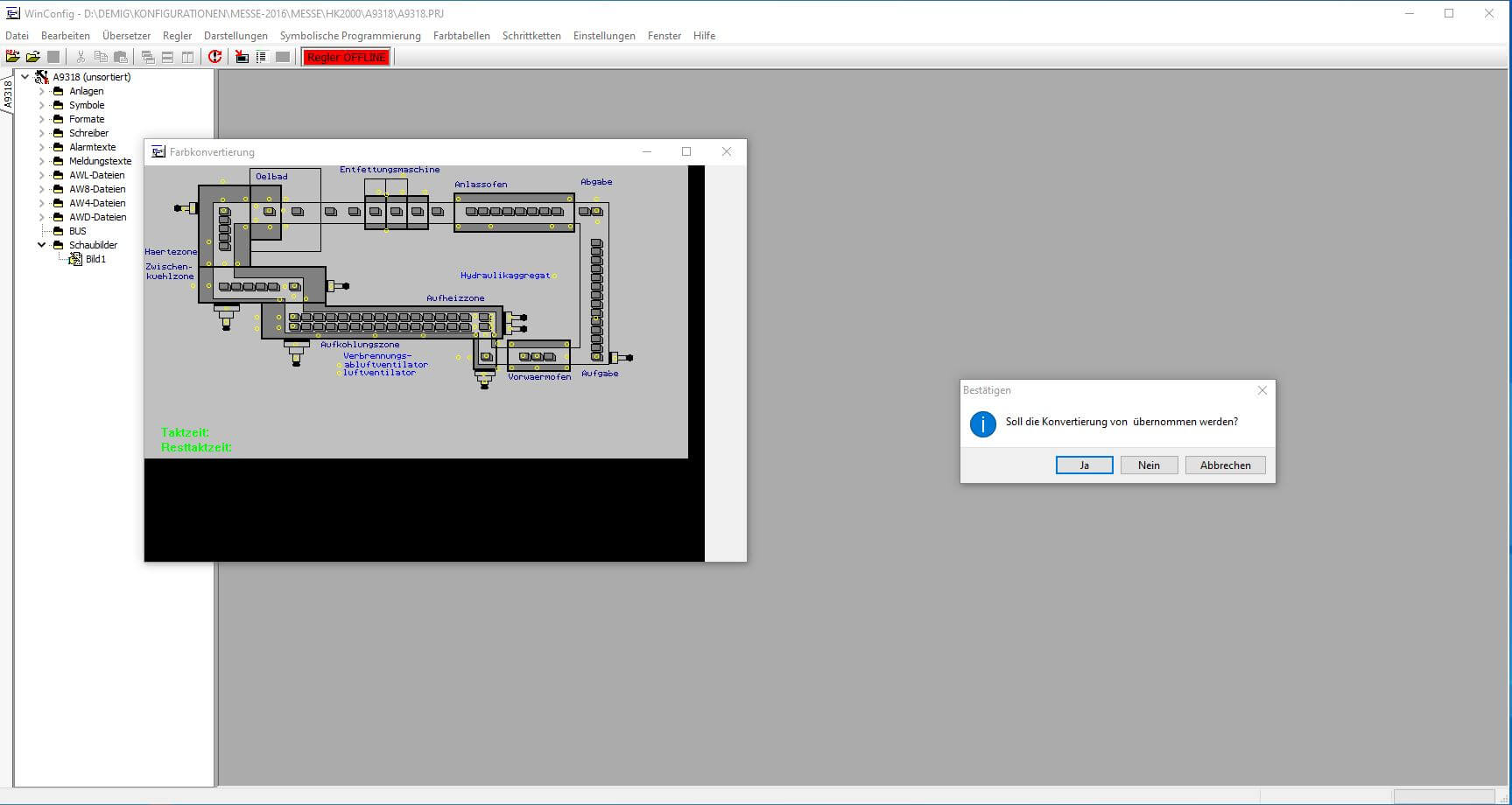Click the Hydraulikaggregat label in diagram
Viewport: 1512px width, 805px height.
[x=505, y=276]
